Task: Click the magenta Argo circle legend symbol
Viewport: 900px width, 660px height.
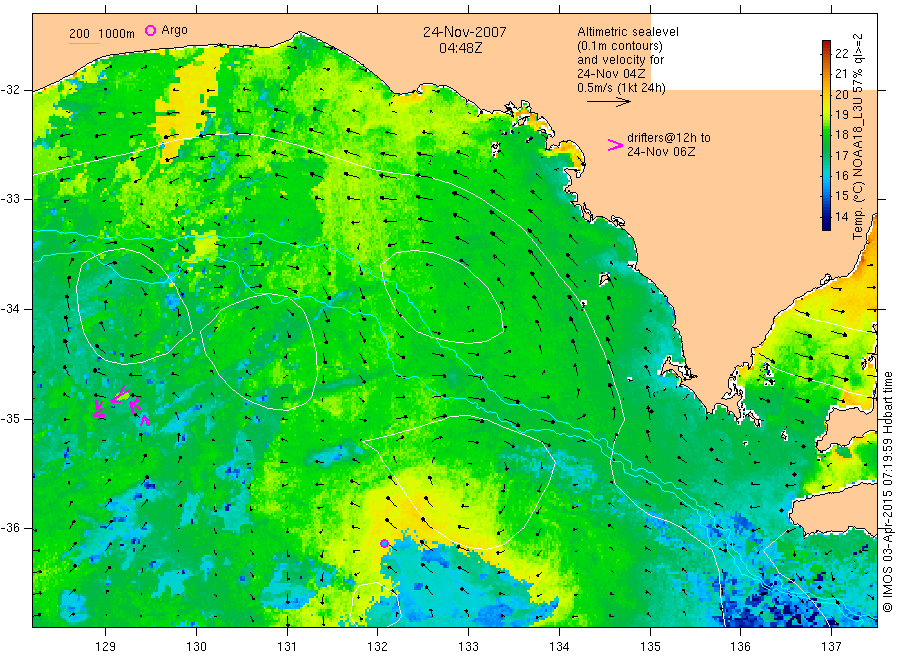Action: point(150,30)
